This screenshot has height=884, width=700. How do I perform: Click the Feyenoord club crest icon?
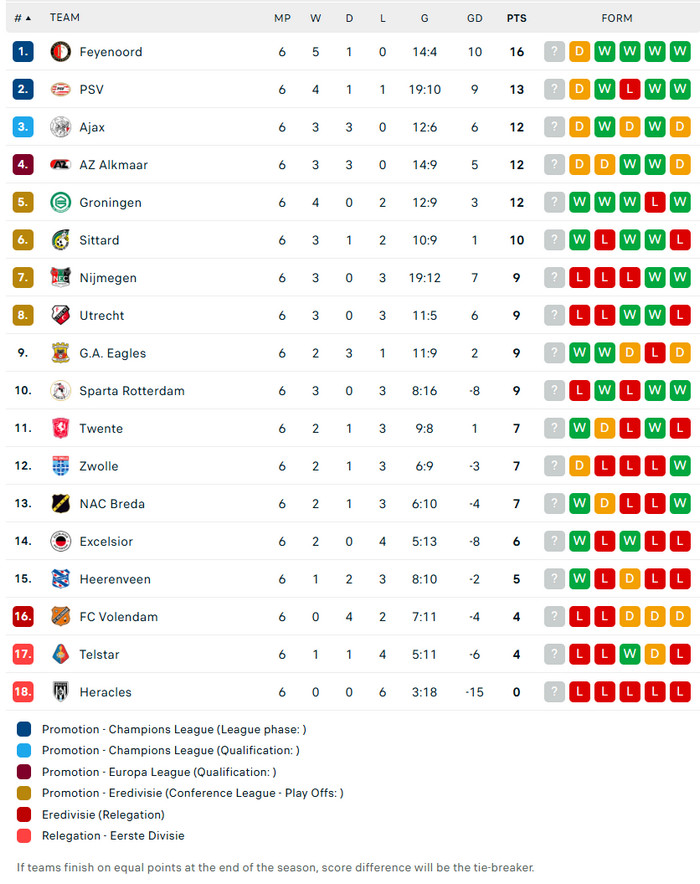point(61,52)
